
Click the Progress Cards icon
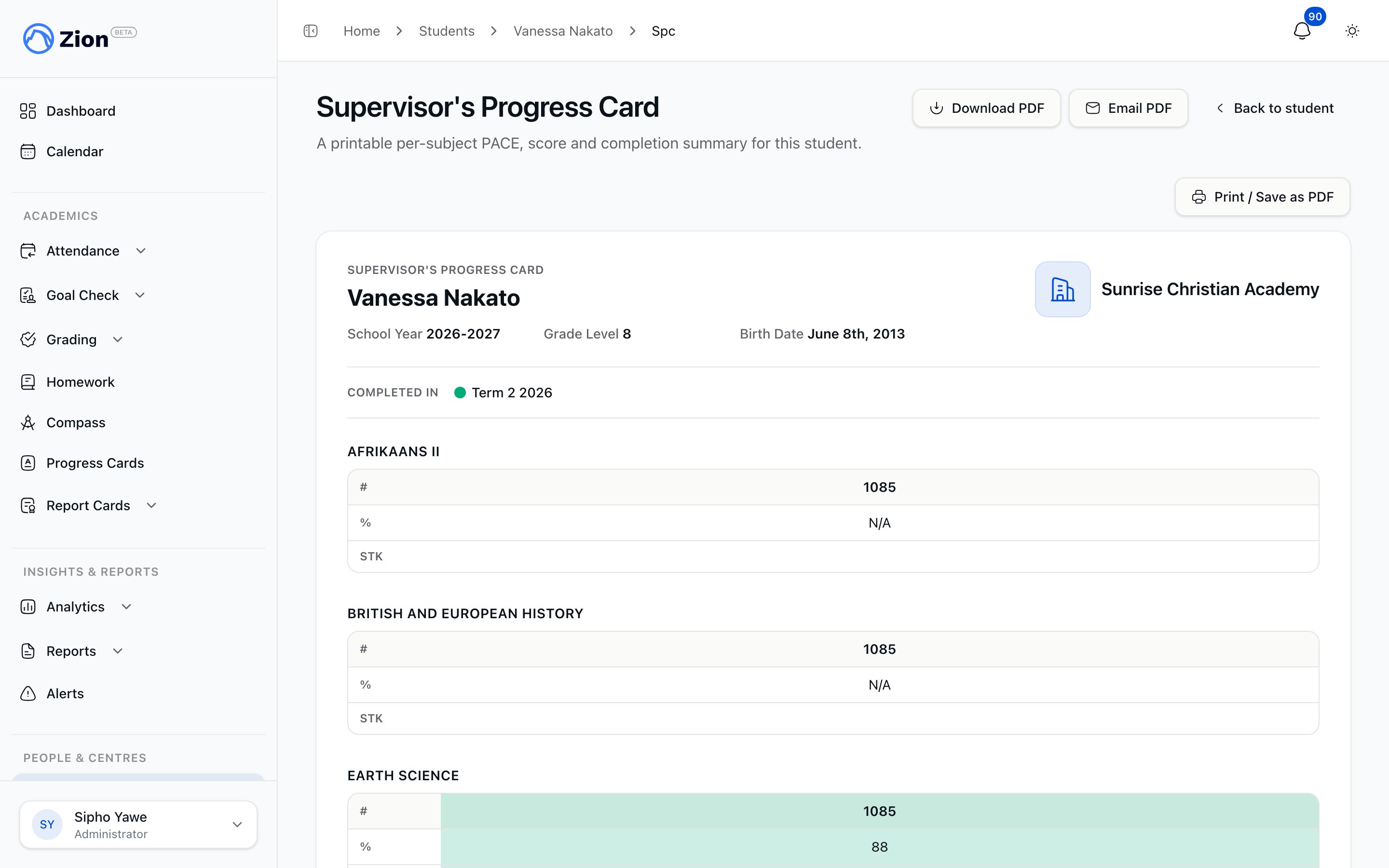tap(28, 463)
